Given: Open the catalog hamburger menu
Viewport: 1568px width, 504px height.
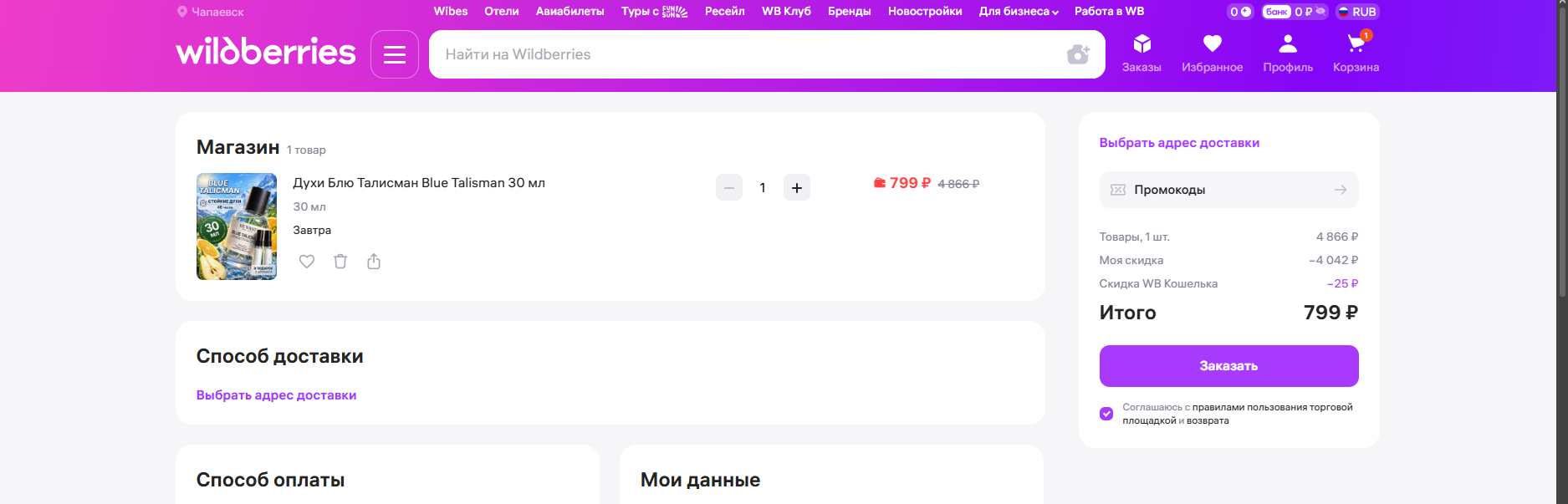Looking at the screenshot, I should 395,54.
